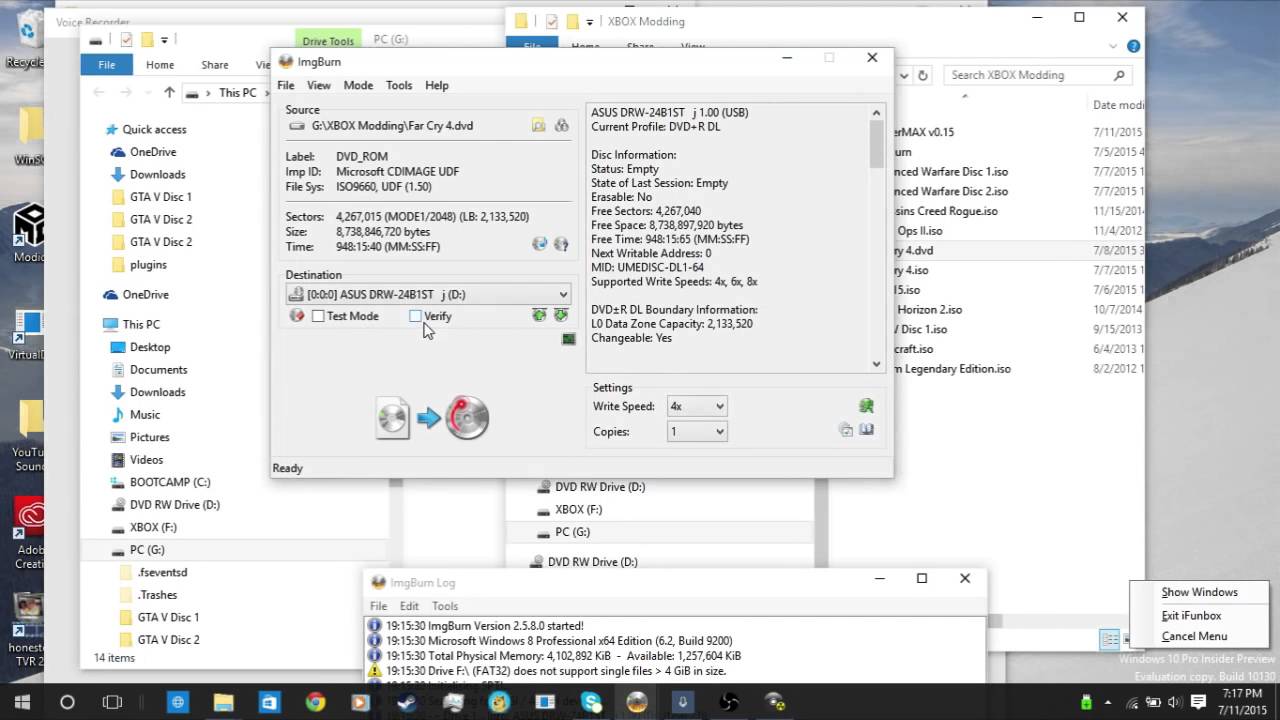Open ImgBurn Mode menu

click(x=358, y=85)
